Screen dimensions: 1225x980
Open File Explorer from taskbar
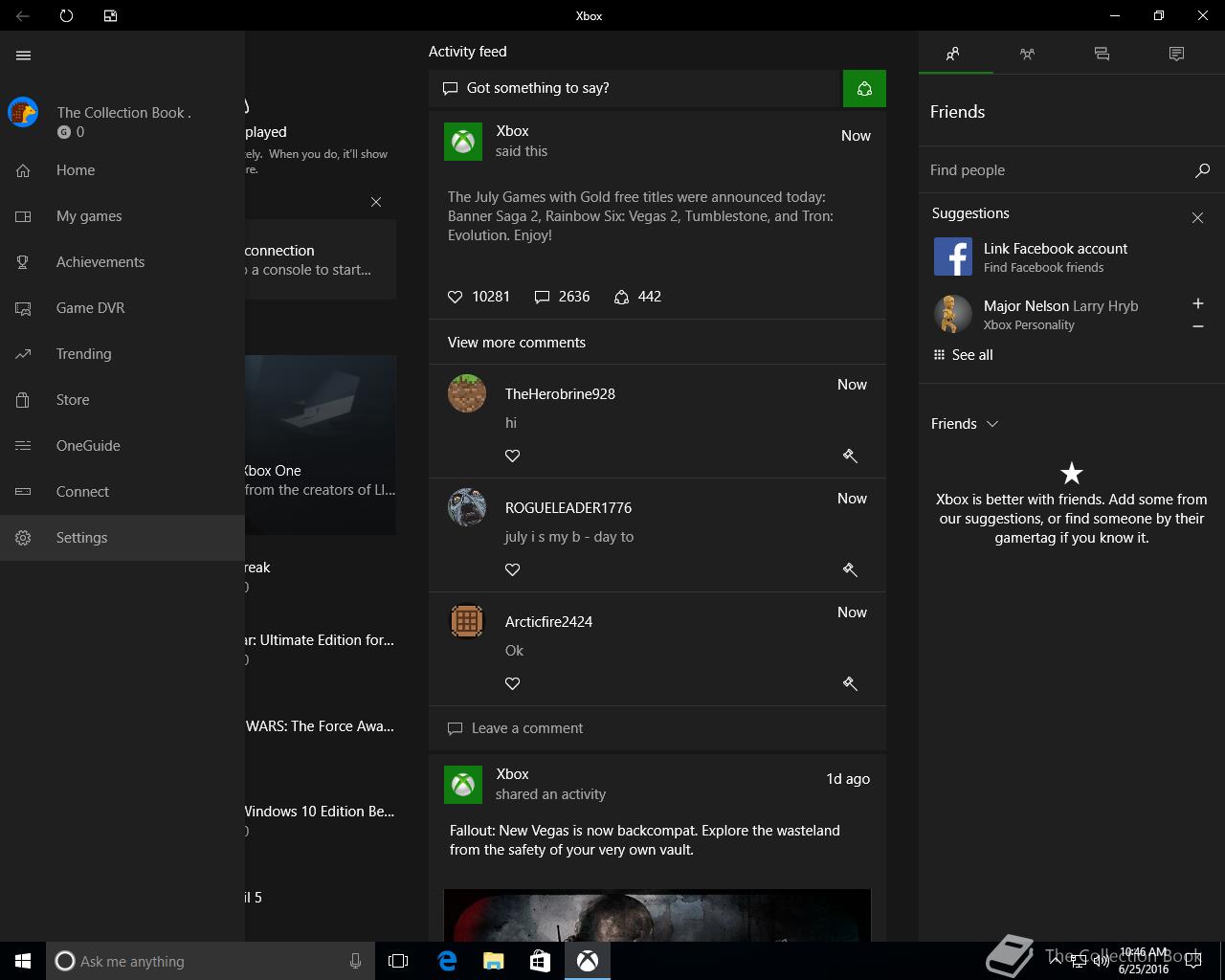(493, 961)
